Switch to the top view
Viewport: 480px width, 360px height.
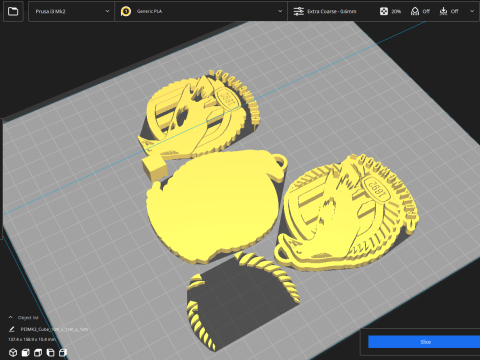(38, 352)
